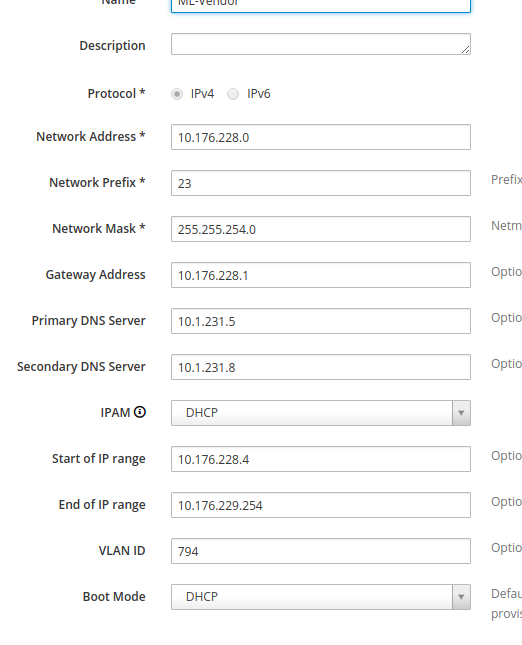522x645 pixels.
Task: Focus the Gateway Address field
Action: [321, 275]
